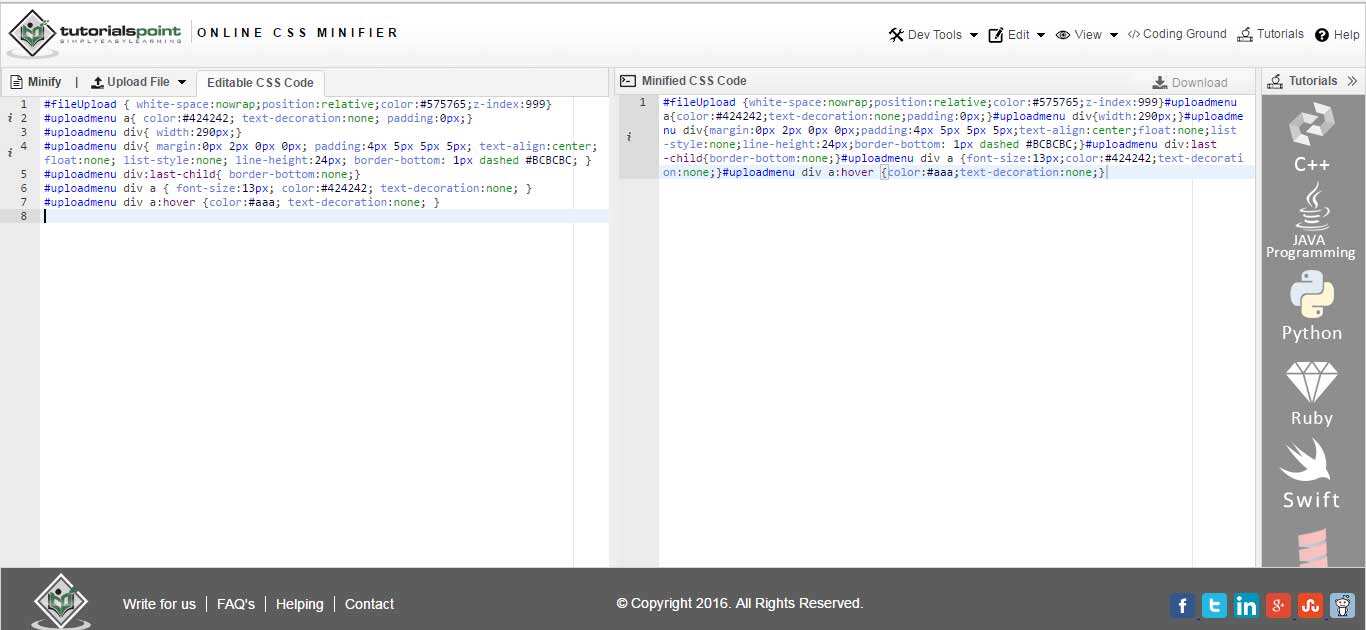This screenshot has width=1366, height=630.
Task: Open the Upload File dropdown
Action: [x=139, y=82]
